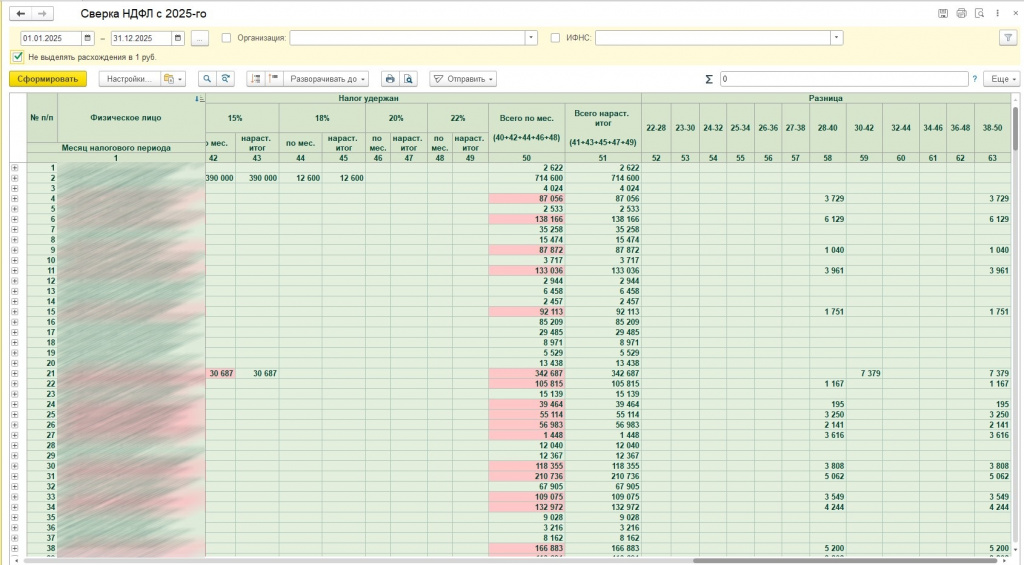Collapse all groups icon
Viewport: 1024px width, 565px height.
point(272,79)
